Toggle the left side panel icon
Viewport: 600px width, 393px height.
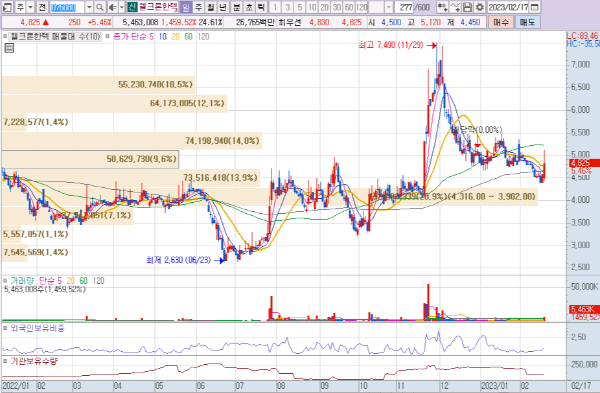(x=7, y=7)
